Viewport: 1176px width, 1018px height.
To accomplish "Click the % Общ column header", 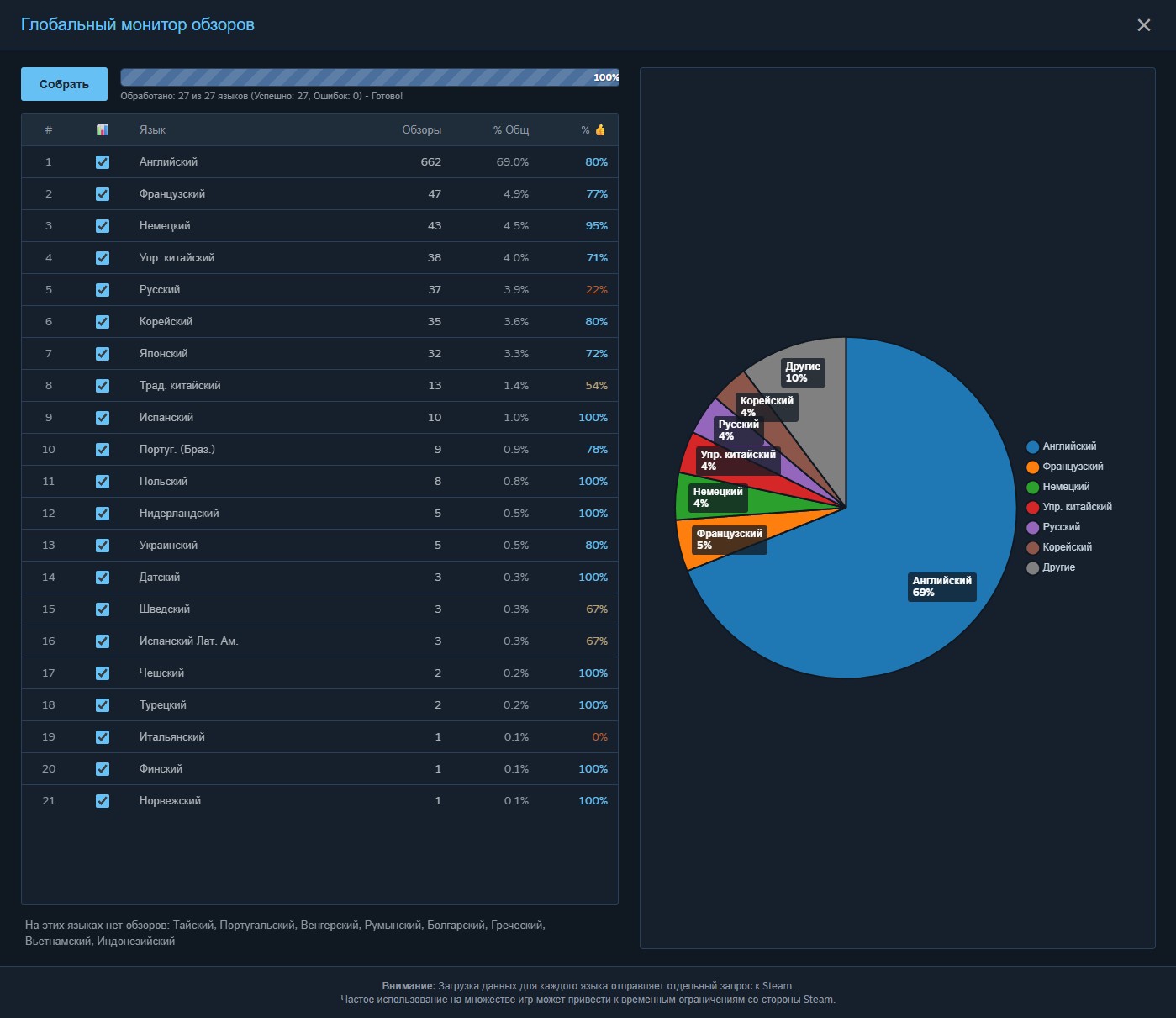I will pos(510,130).
